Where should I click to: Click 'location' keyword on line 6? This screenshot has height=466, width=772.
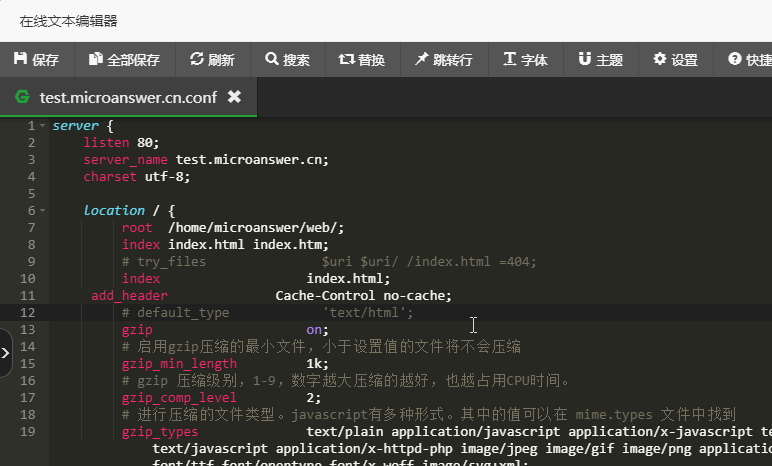click(114, 211)
